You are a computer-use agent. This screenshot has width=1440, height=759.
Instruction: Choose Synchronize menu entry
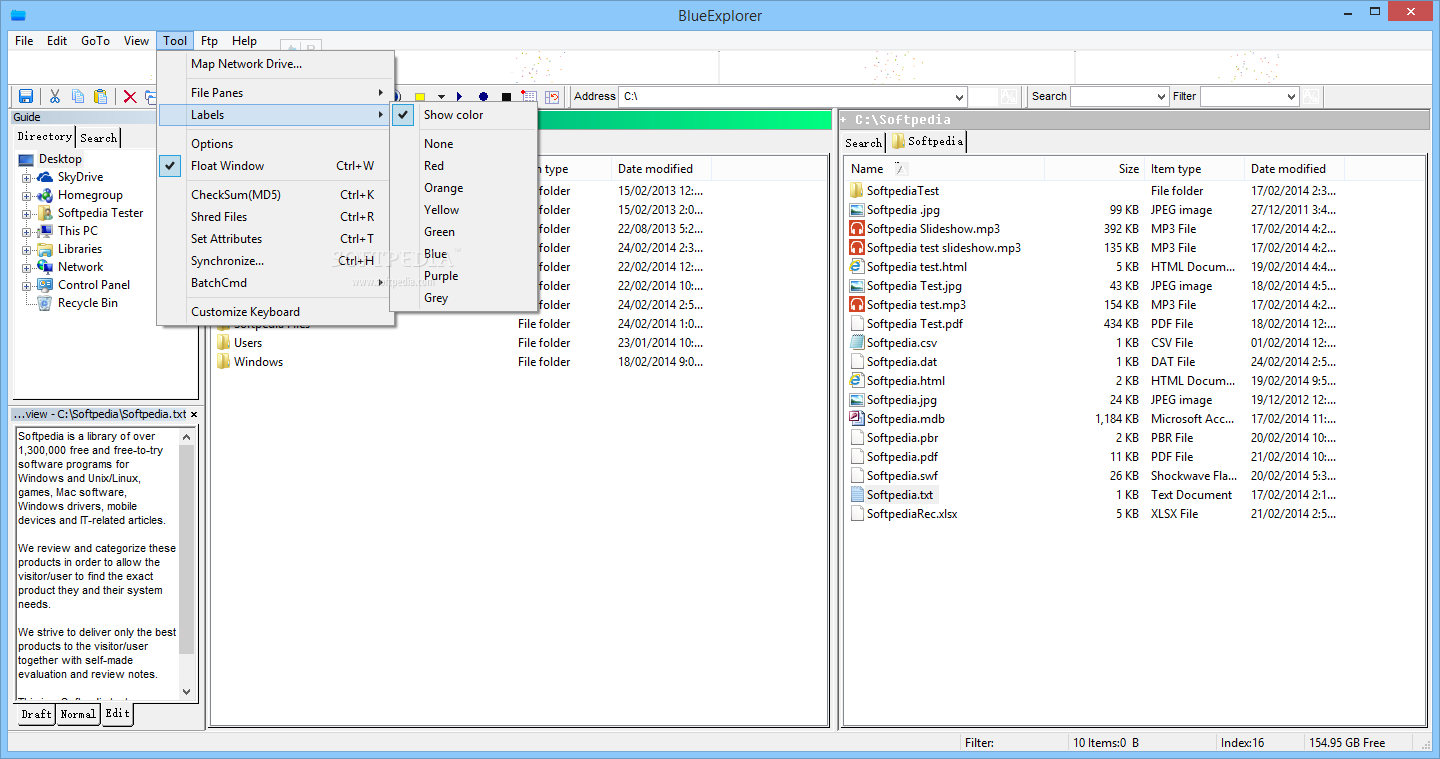pyautogui.click(x=276, y=261)
